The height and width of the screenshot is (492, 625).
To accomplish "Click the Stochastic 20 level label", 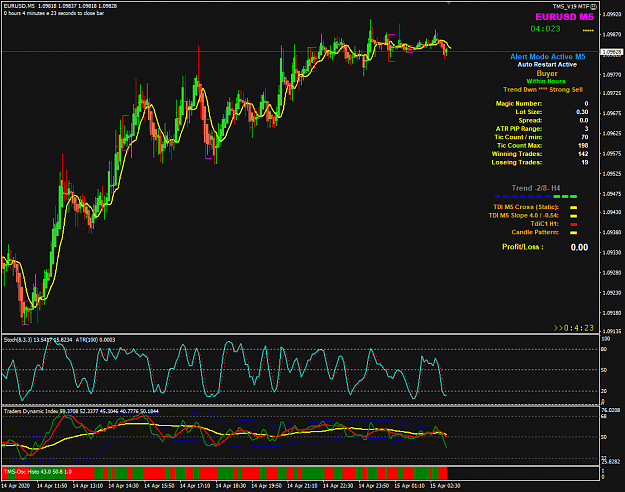I will pyautogui.click(x=604, y=391).
